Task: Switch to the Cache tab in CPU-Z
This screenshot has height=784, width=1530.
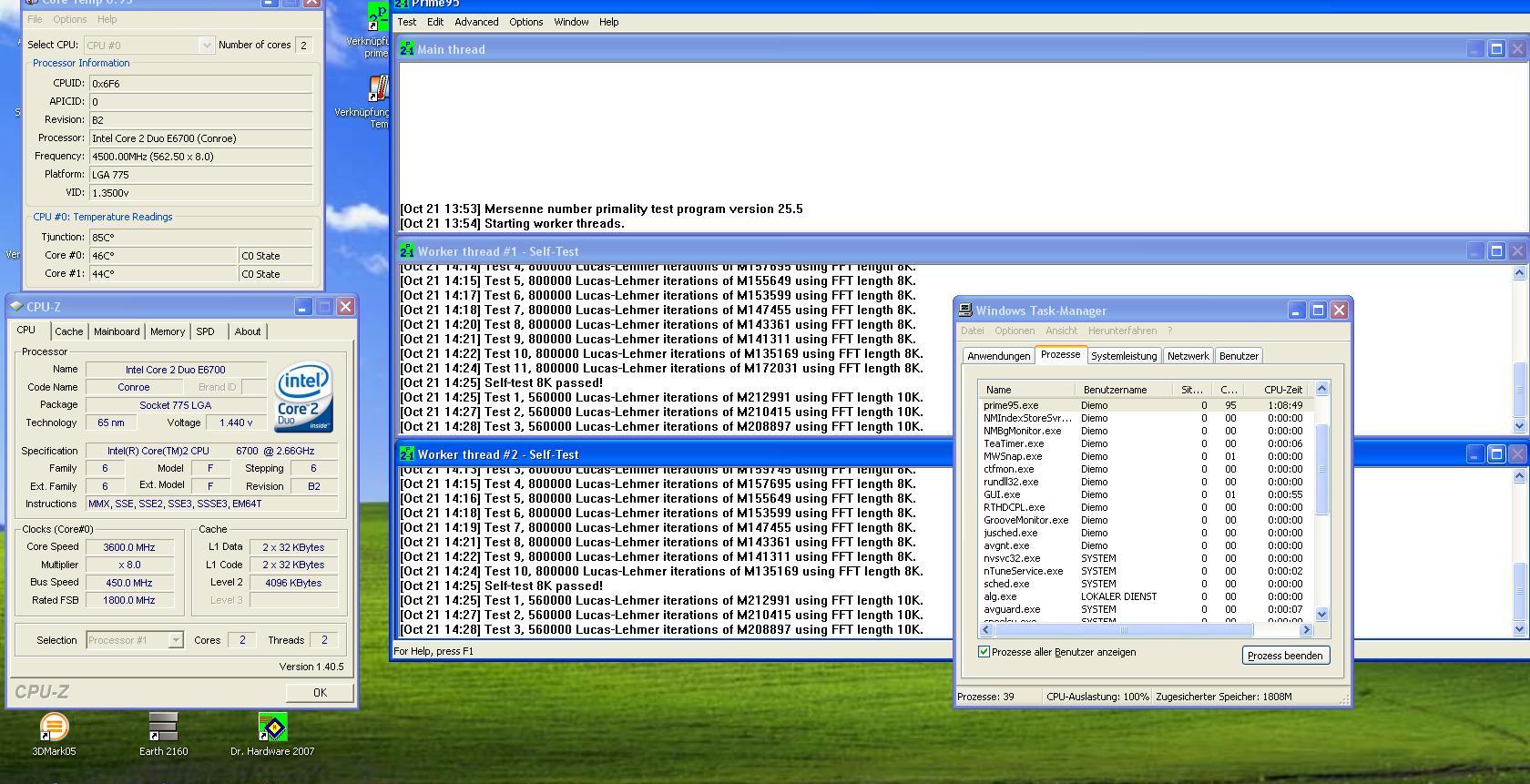Action: pos(68,331)
